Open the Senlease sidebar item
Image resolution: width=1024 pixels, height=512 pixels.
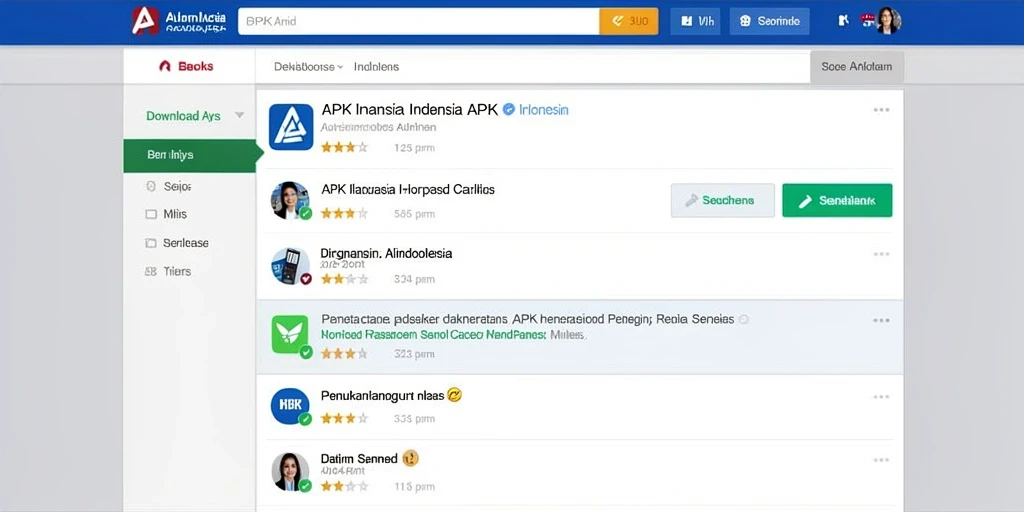pos(185,243)
